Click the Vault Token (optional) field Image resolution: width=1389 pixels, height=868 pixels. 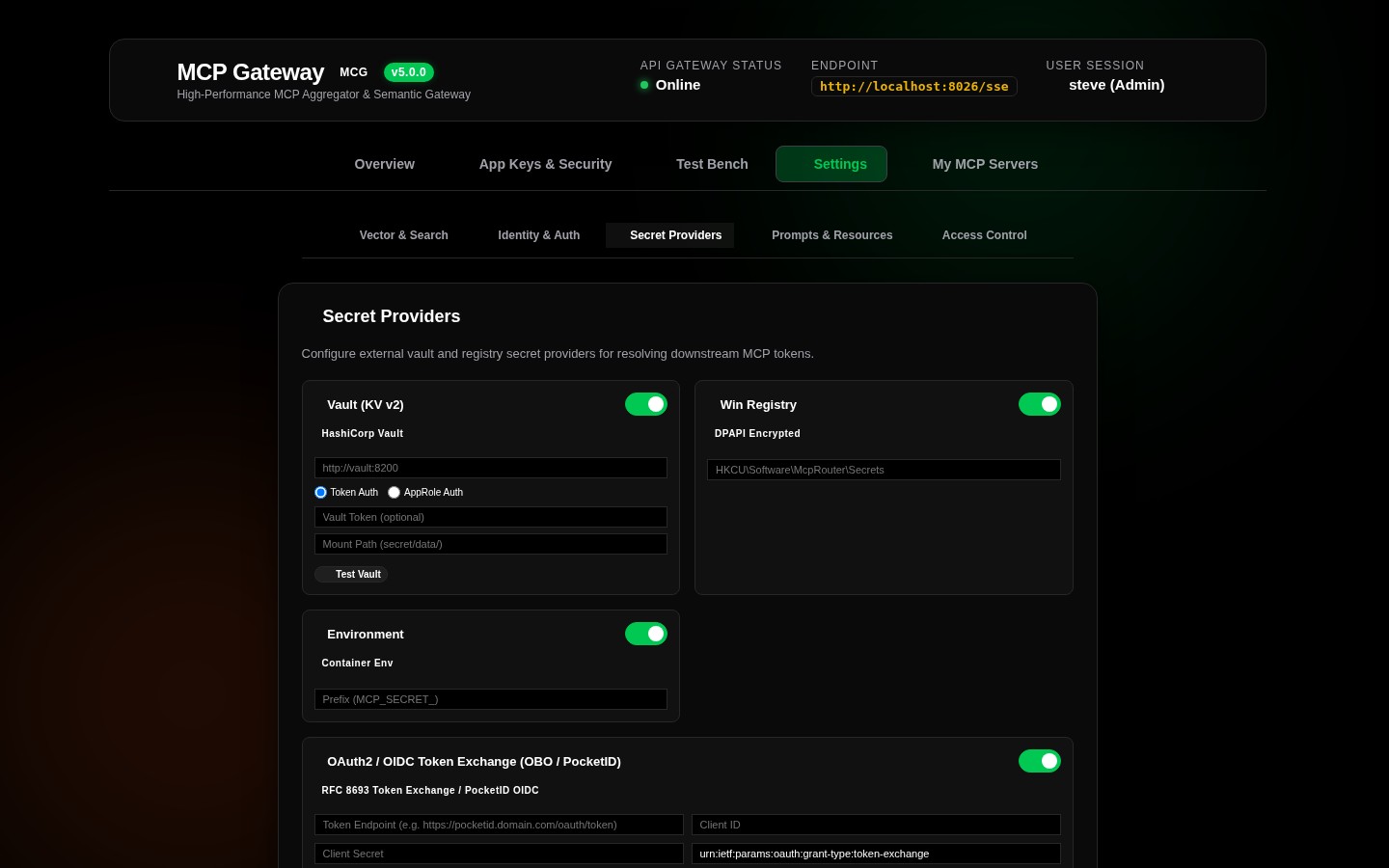[x=491, y=517]
